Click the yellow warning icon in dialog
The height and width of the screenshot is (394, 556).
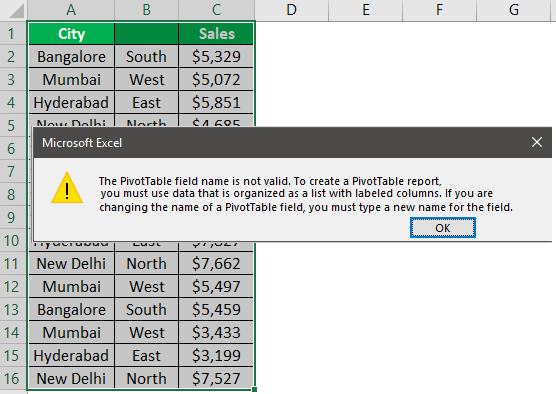click(67, 188)
